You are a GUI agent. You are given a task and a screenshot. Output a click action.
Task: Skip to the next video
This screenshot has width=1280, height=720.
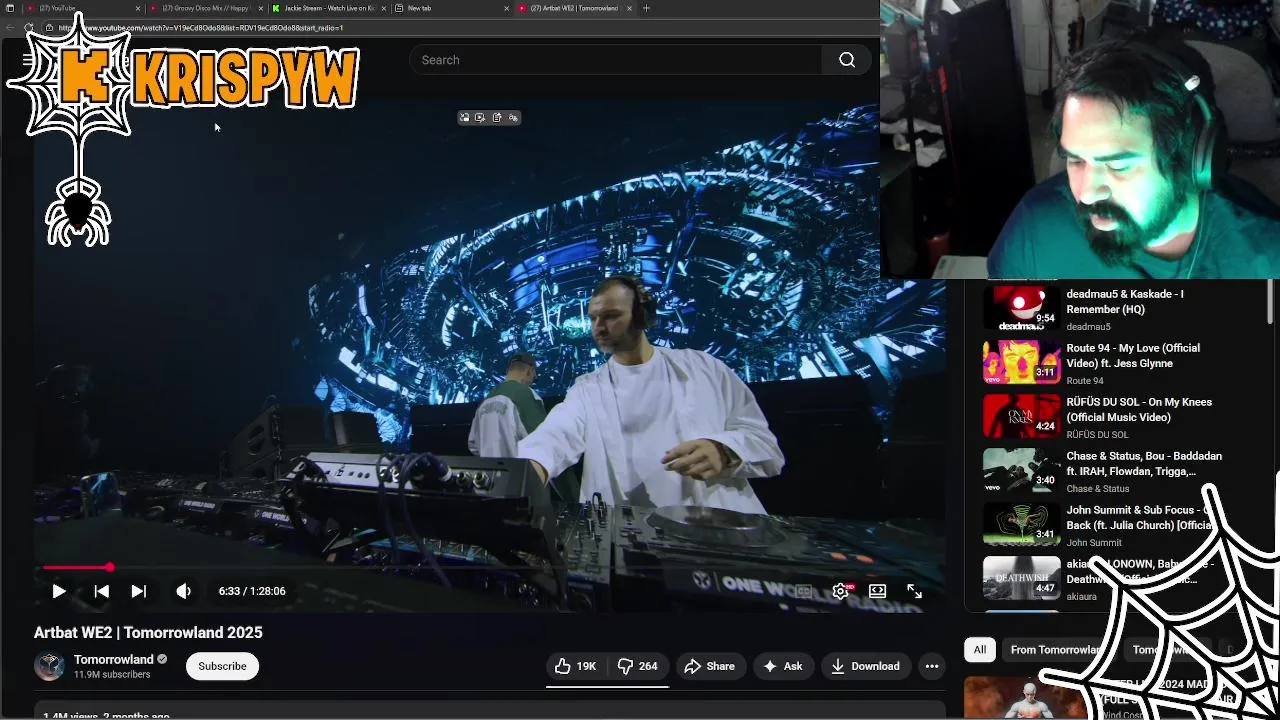click(x=139, y=591)
